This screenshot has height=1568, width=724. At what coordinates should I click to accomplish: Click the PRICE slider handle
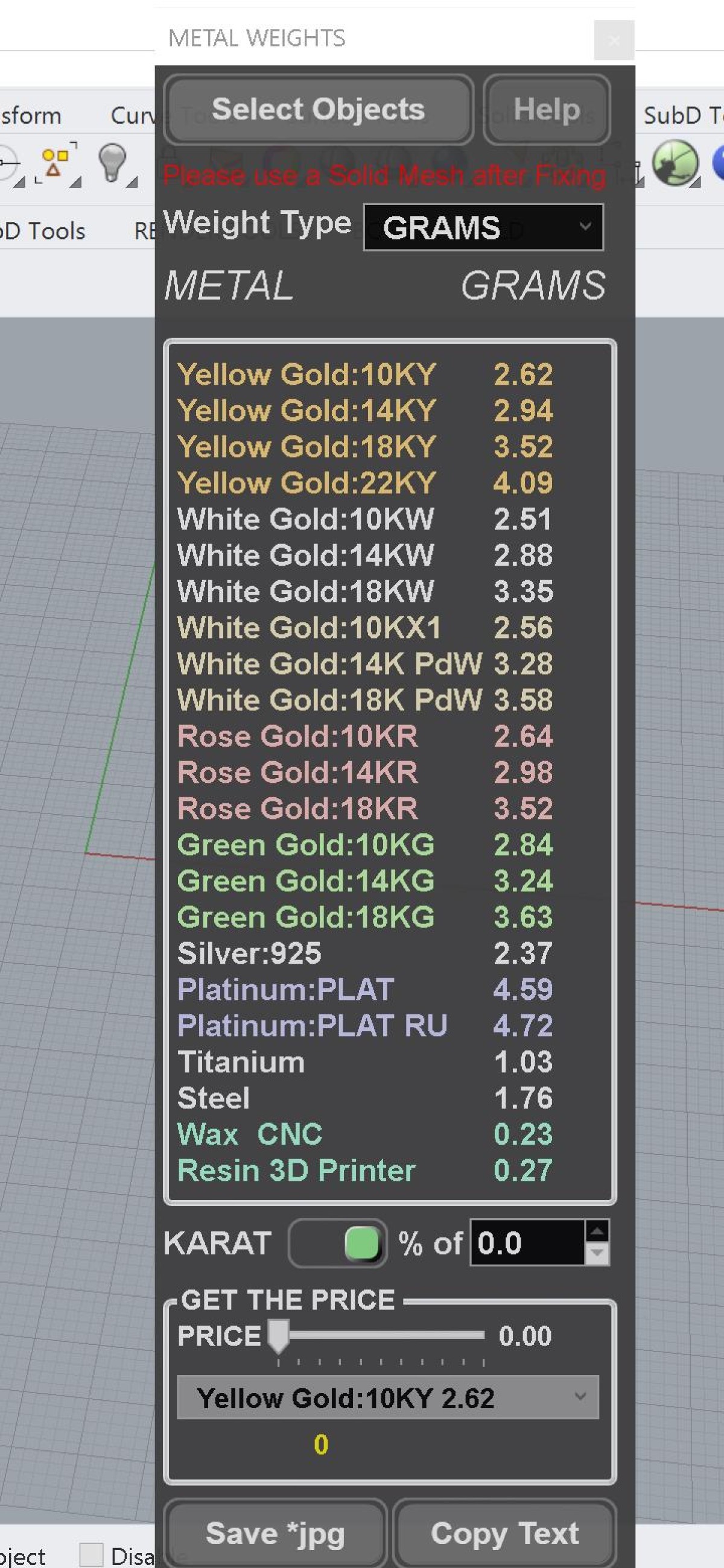pos(279,1336)
